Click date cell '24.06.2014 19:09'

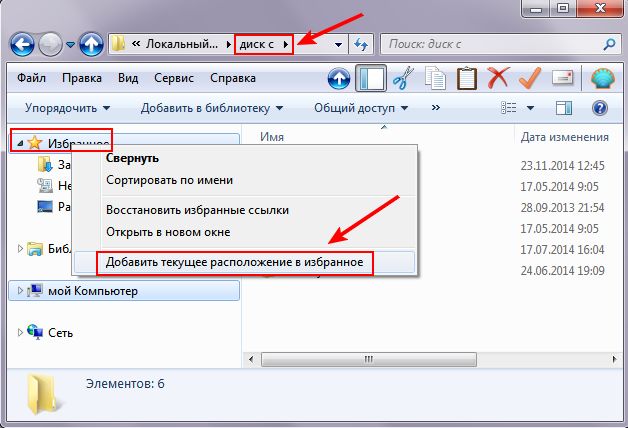(562, 270)
